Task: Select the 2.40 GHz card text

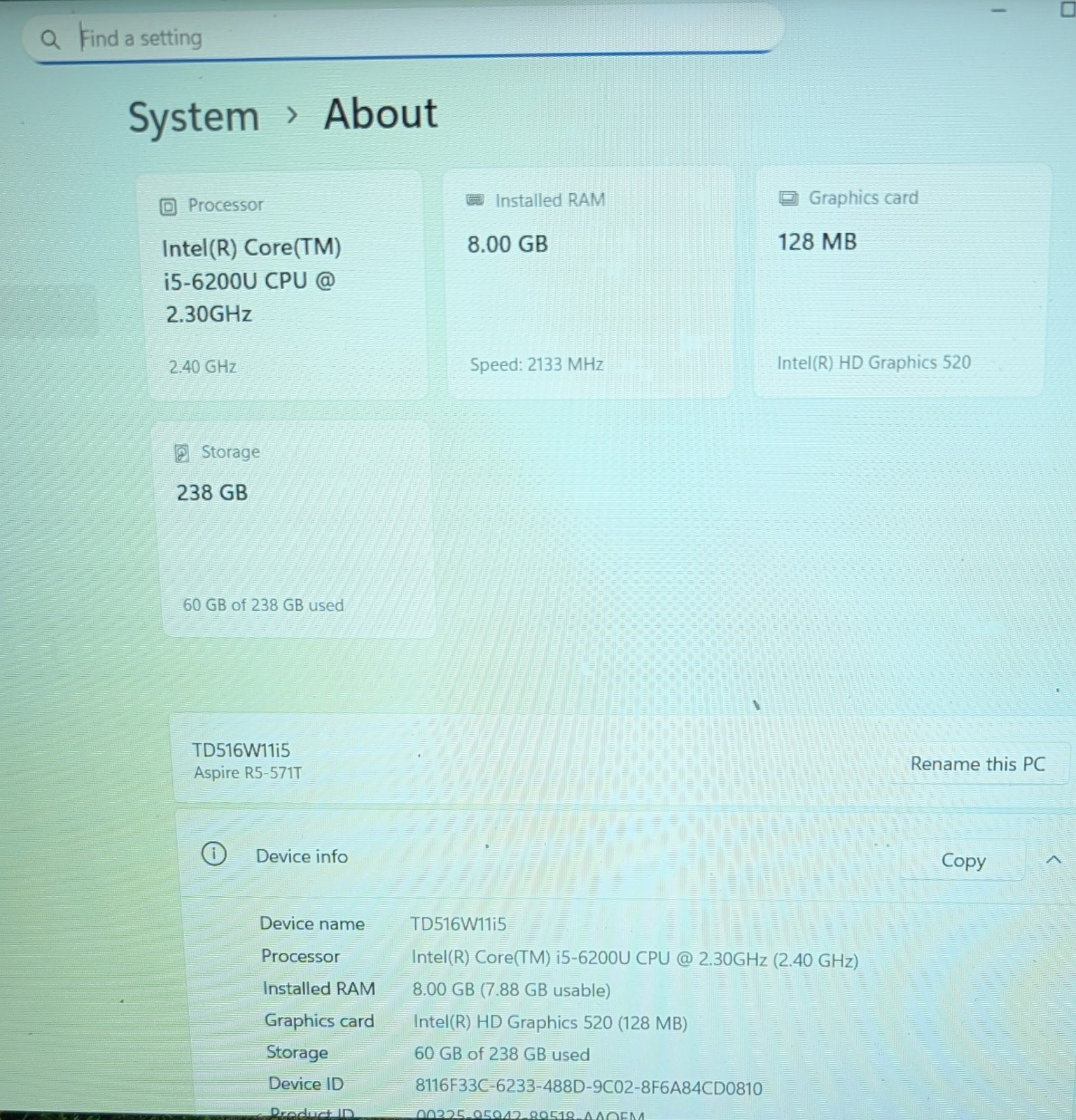Action: click(202, 367)
